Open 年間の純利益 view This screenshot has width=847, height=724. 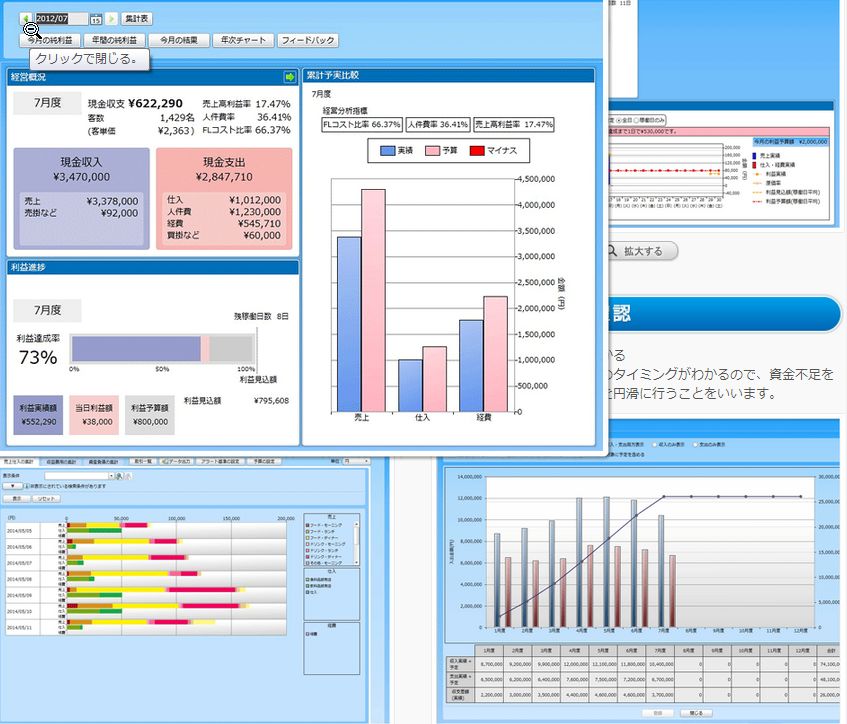(x=116, y=41)
